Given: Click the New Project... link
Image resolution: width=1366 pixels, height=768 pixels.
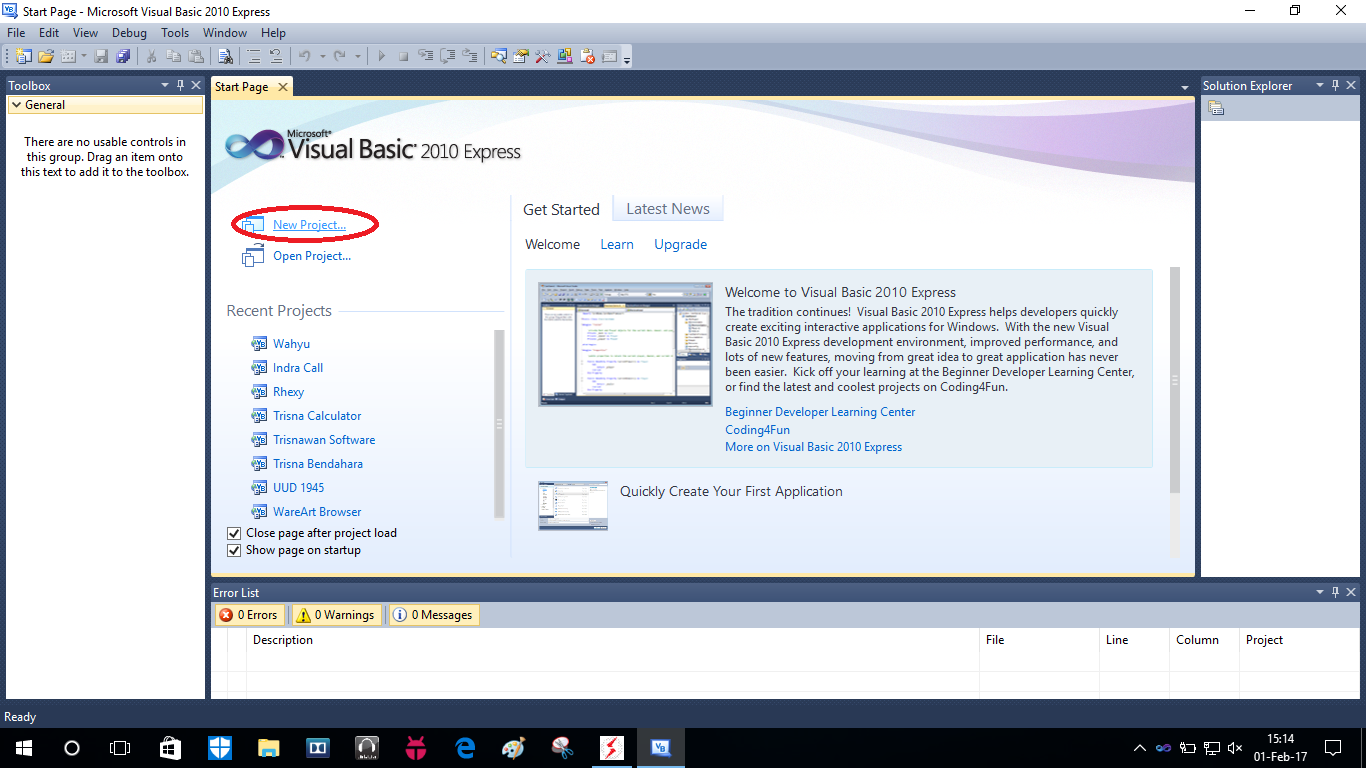Looking at the screenshot, I should [x=310, y=225].
